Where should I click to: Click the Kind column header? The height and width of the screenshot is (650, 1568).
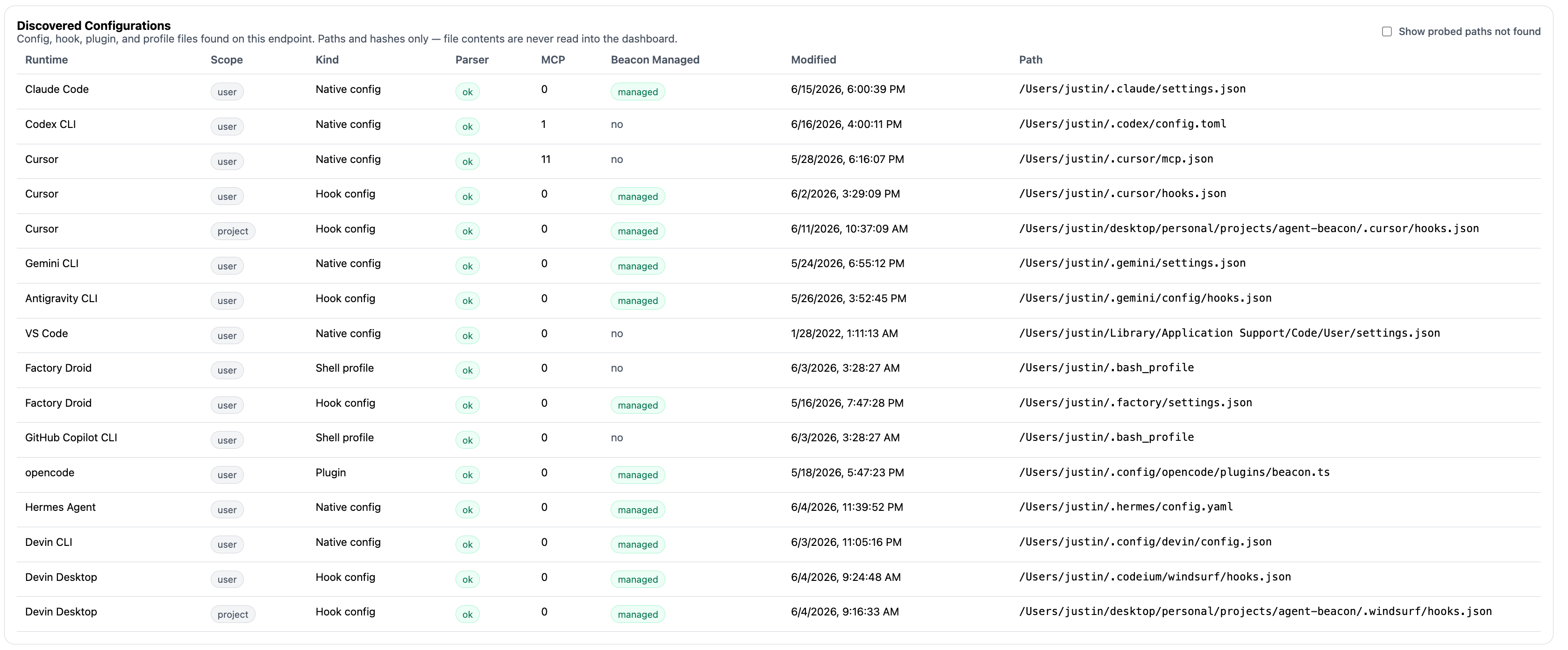click(327, 60)
